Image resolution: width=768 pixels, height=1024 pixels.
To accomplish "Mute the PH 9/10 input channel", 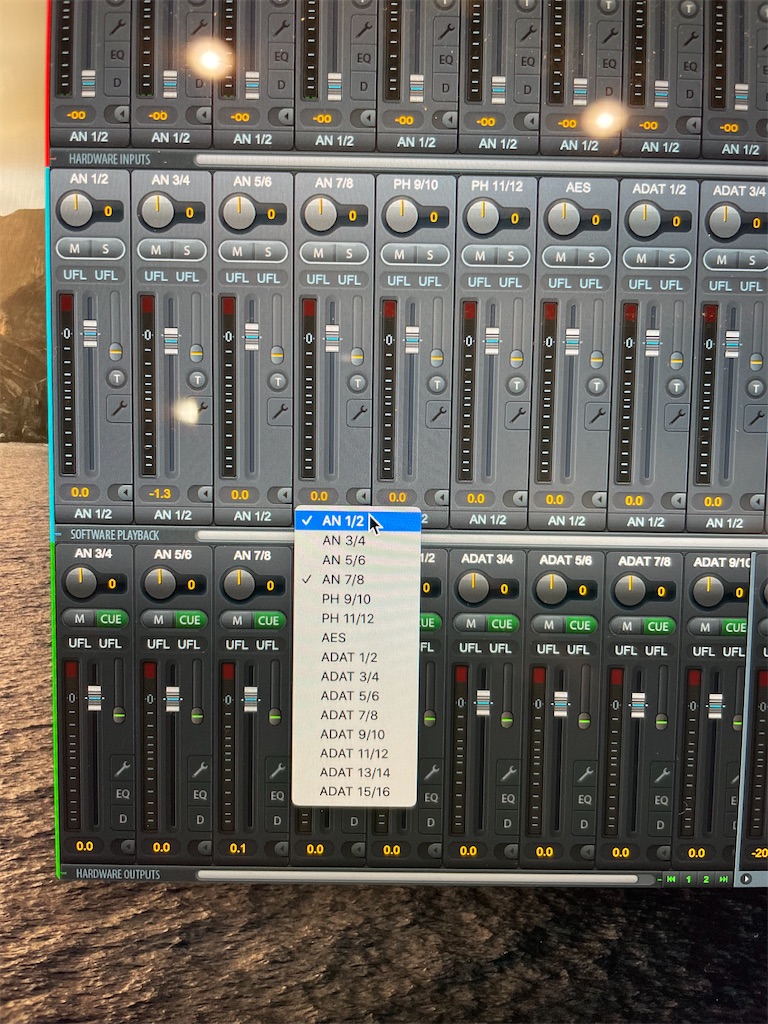I will [399, 255].
